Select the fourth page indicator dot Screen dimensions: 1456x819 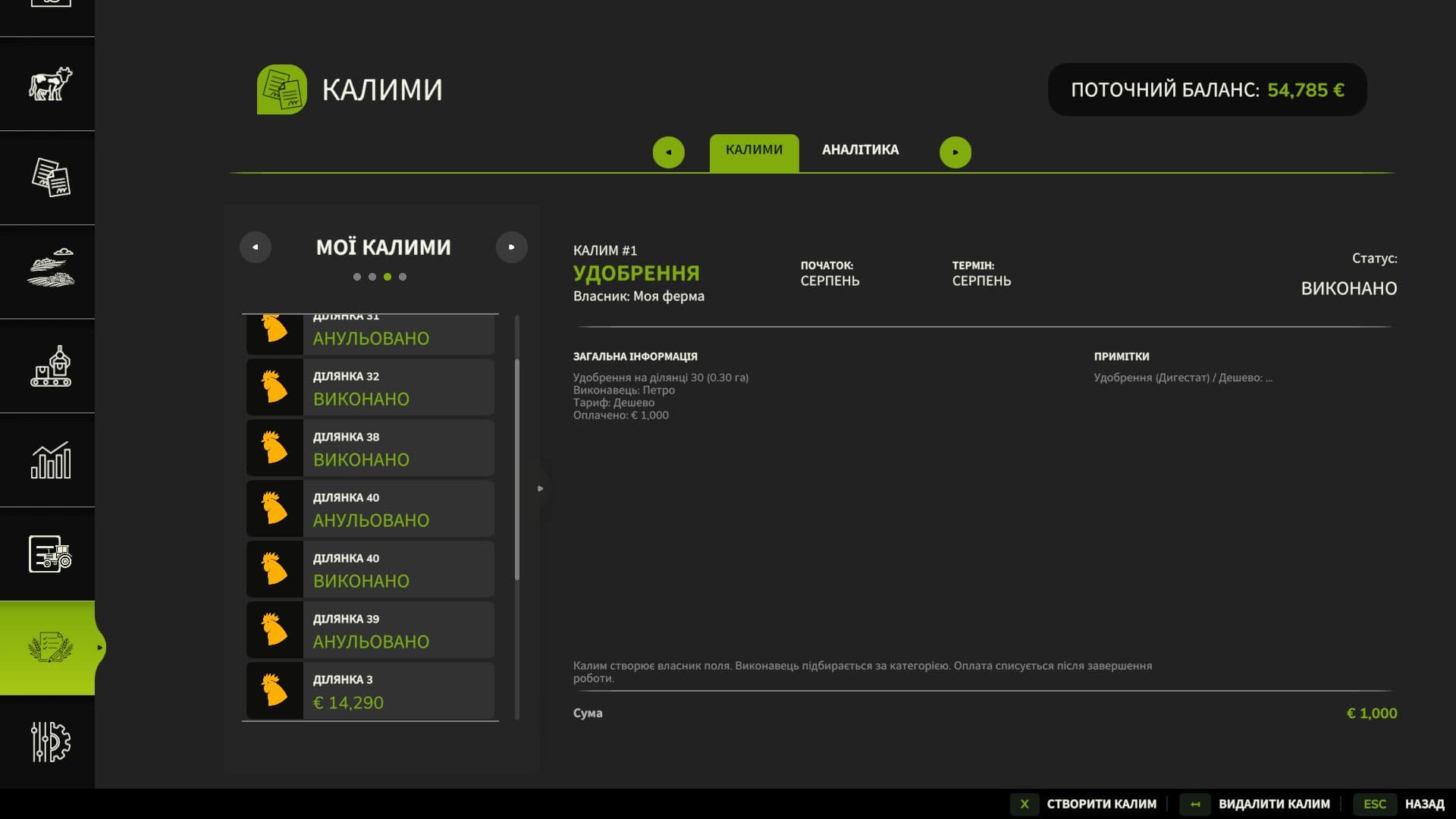click(x=403, y=277)
